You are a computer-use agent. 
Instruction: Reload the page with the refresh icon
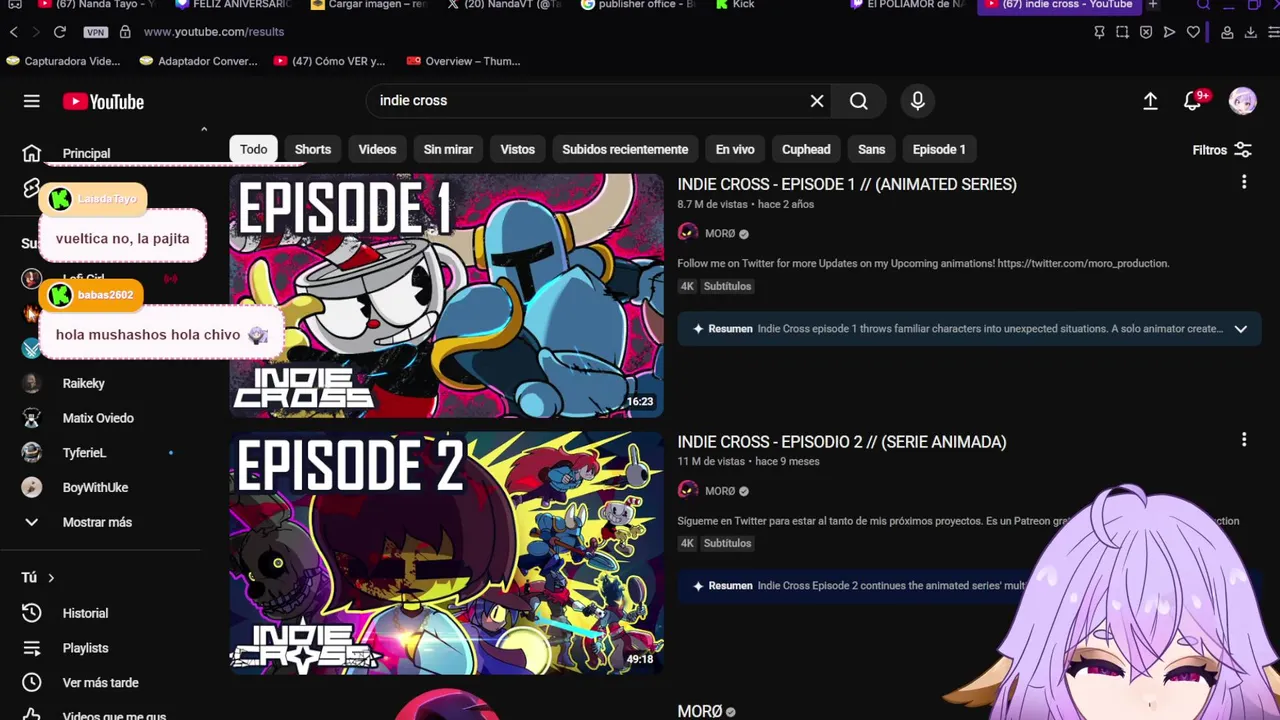click(60, 32)
